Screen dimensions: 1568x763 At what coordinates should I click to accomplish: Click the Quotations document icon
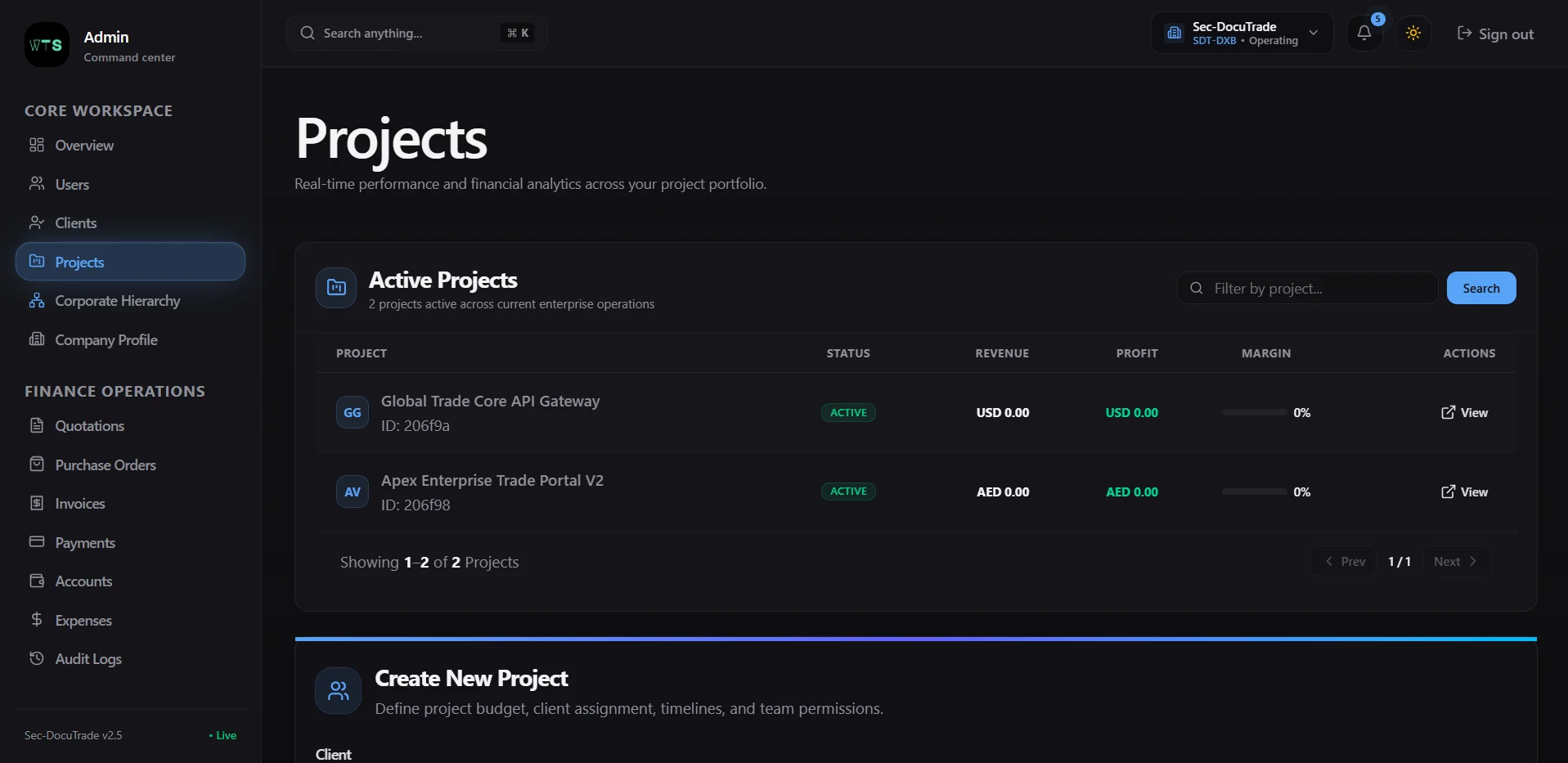click(37, 425)
